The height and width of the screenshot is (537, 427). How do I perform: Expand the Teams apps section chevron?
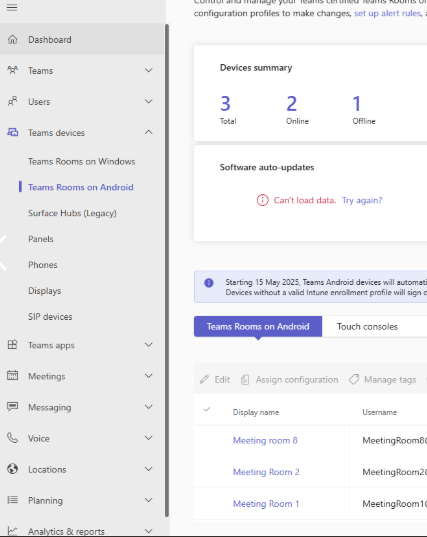pyautogui.click(x=149, y=345)
